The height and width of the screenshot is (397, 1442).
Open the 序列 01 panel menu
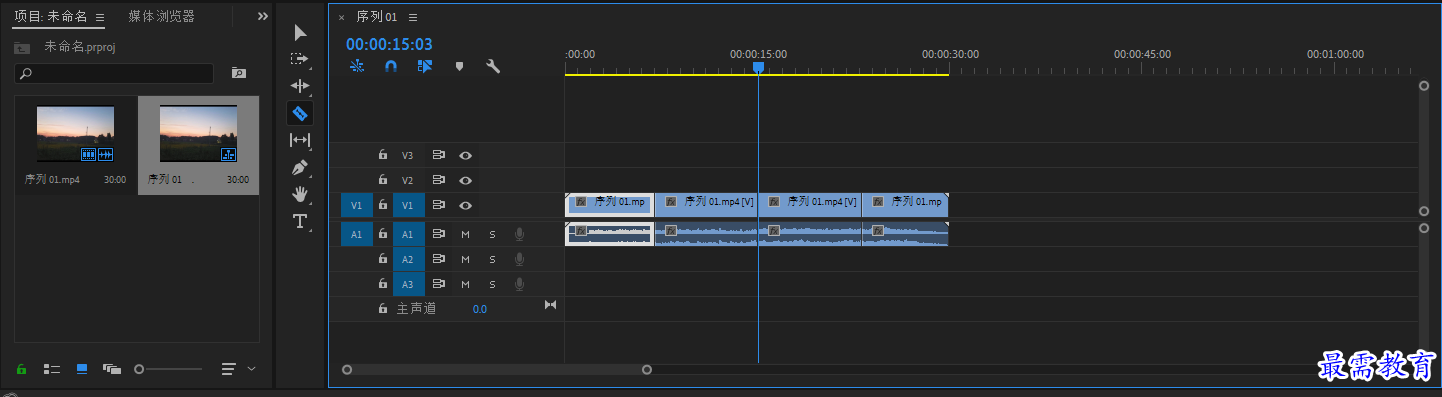tap(413, 17)
